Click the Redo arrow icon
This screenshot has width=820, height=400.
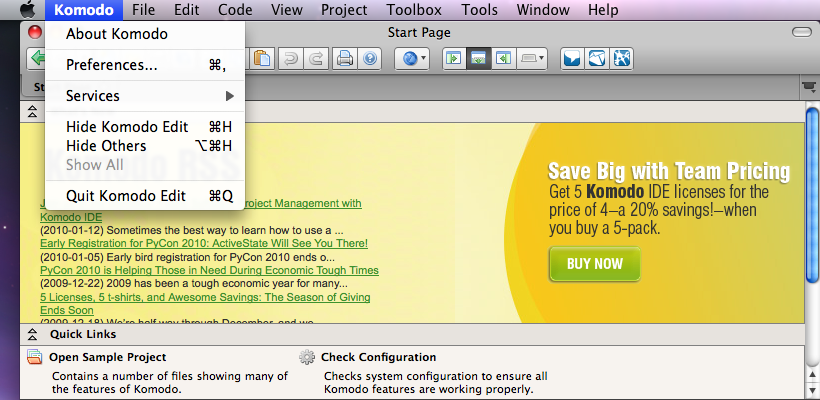click(316, 59)
